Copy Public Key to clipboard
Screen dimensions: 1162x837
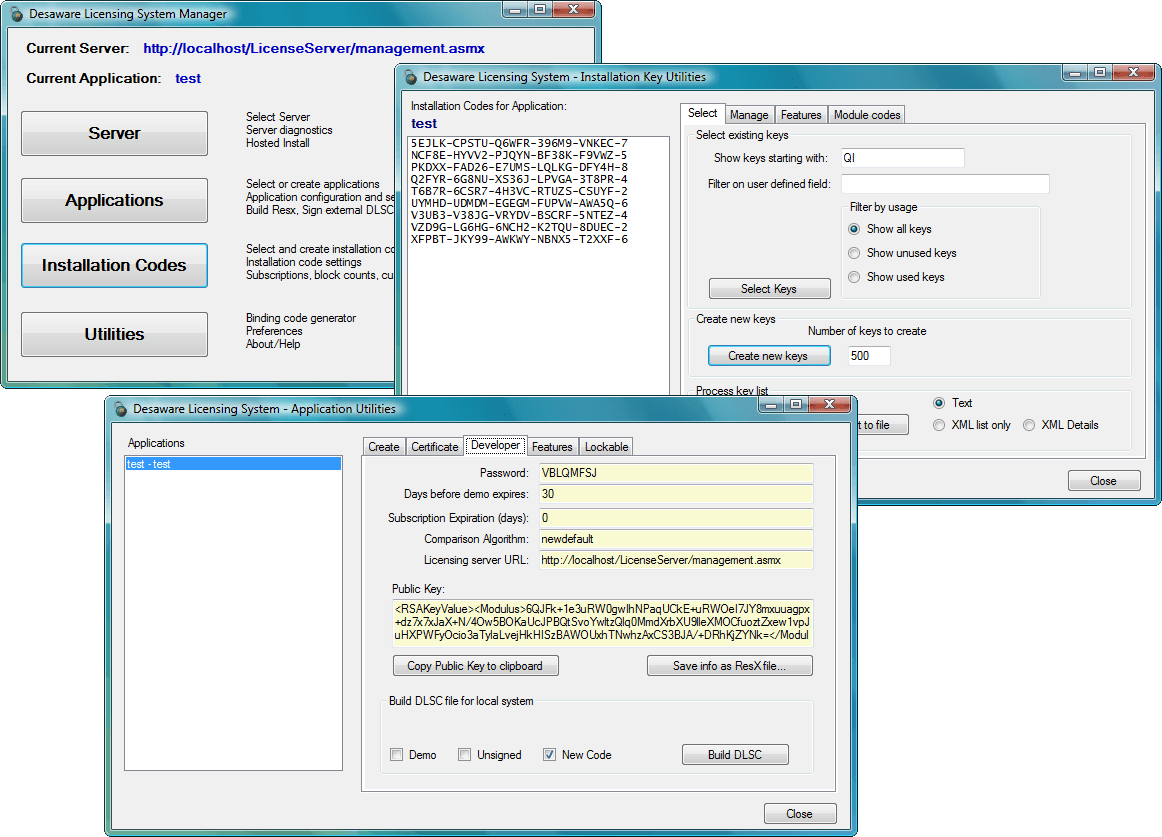coord(475,666)
